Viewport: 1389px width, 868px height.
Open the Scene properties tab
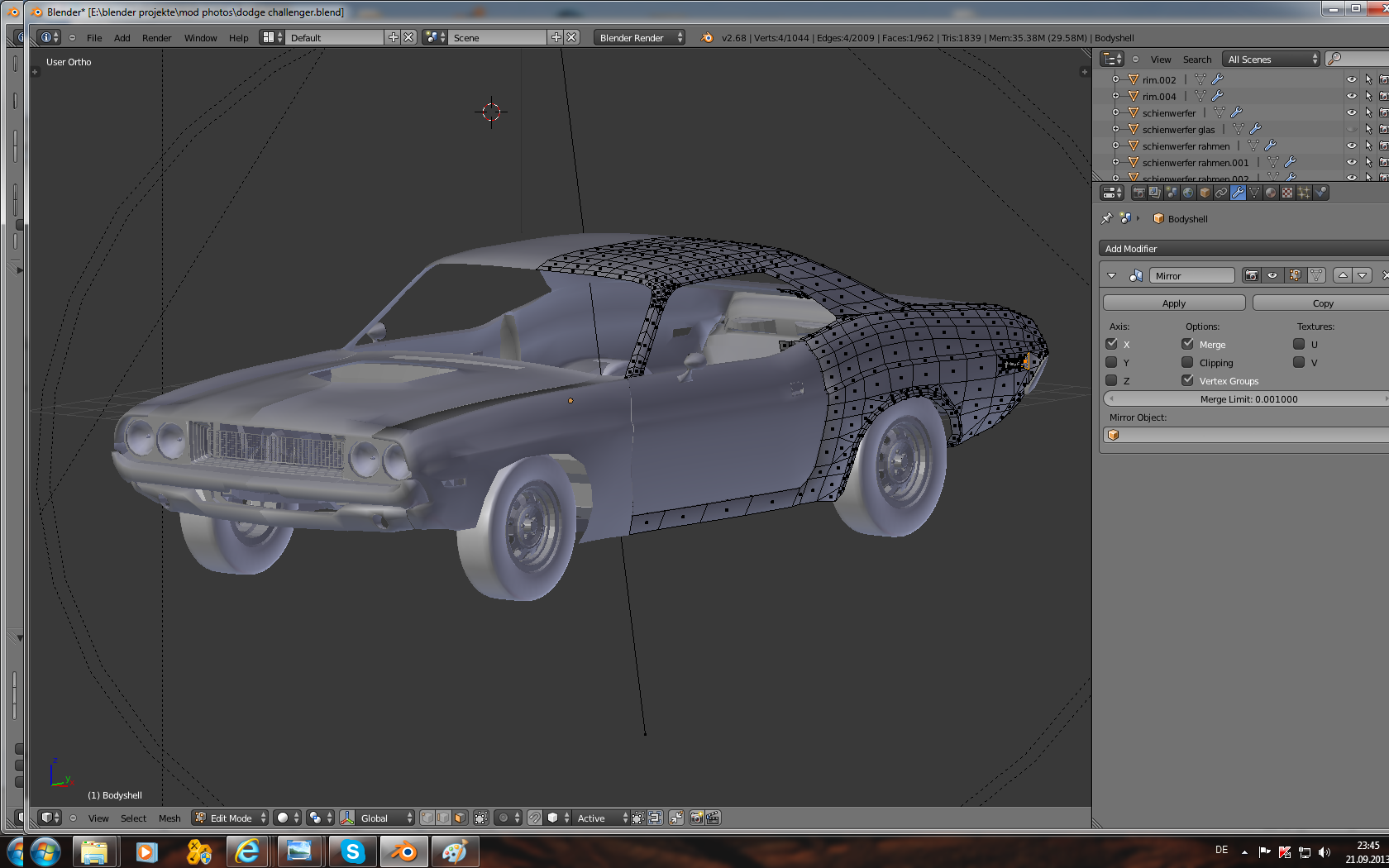click(1172, 193)
